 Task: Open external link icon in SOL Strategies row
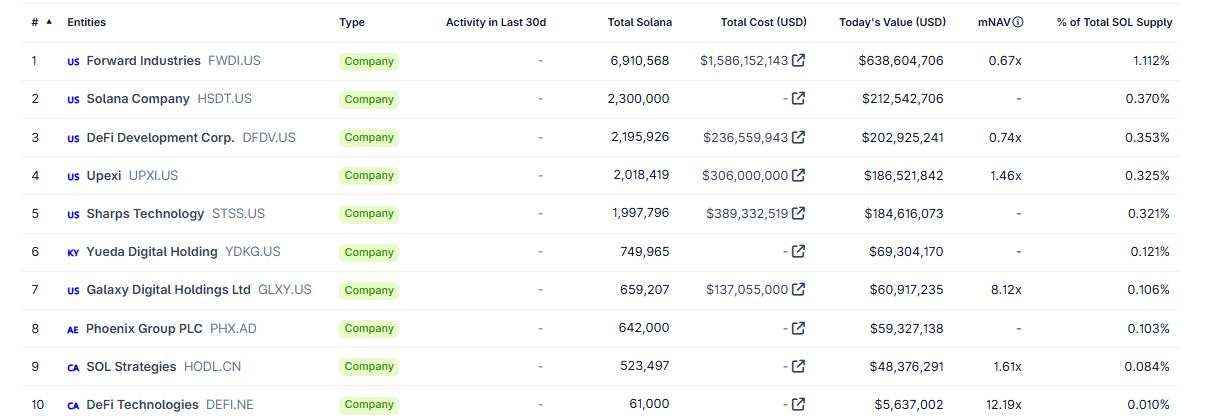798,366
